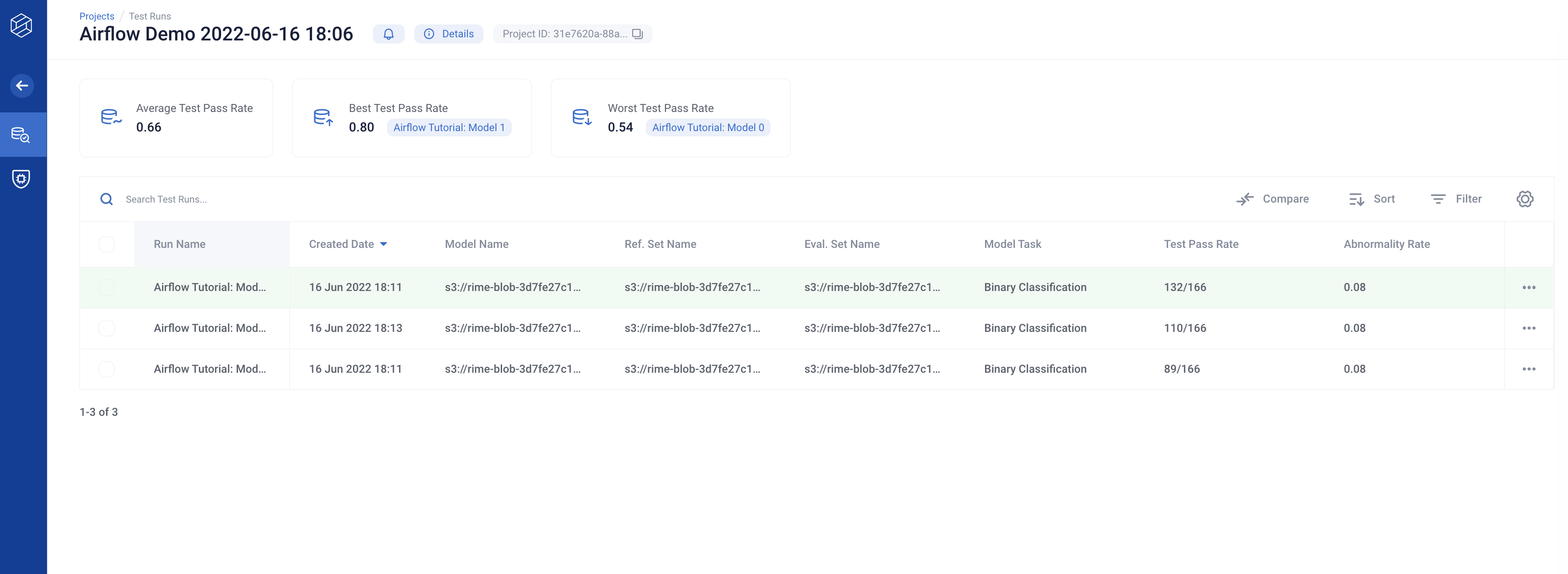Select all rows with header checkbox
Image resolution: width=1568 pixels, height=574 pixels.
[107, 244]
